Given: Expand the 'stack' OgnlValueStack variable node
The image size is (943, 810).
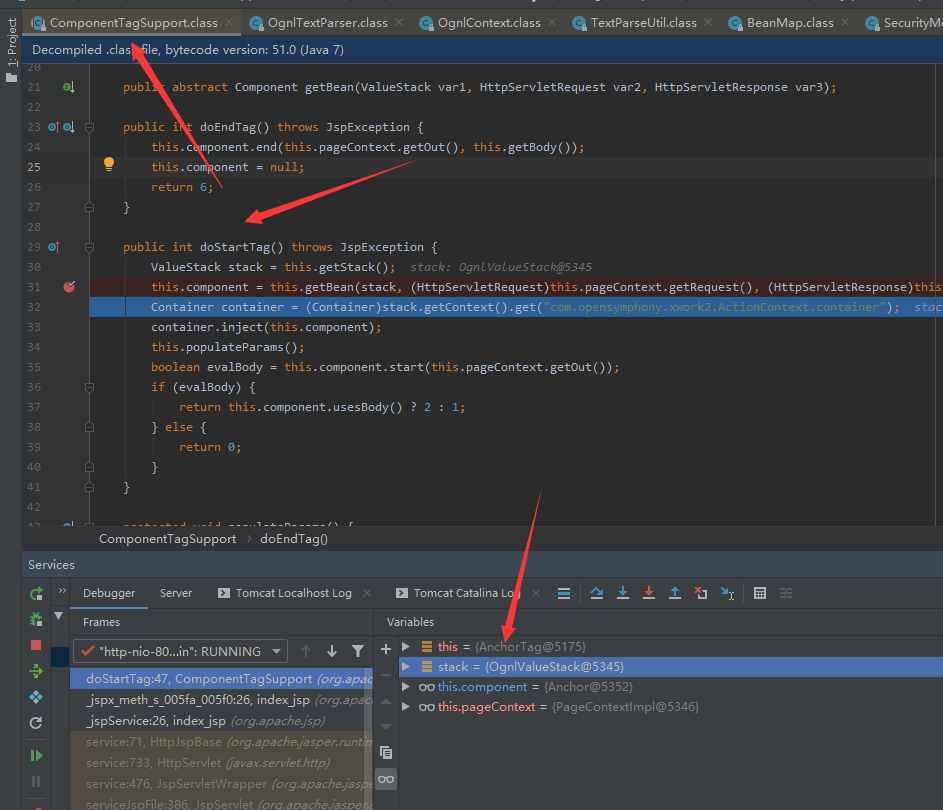Looking at the screenshot, I should tap(405, 667).
